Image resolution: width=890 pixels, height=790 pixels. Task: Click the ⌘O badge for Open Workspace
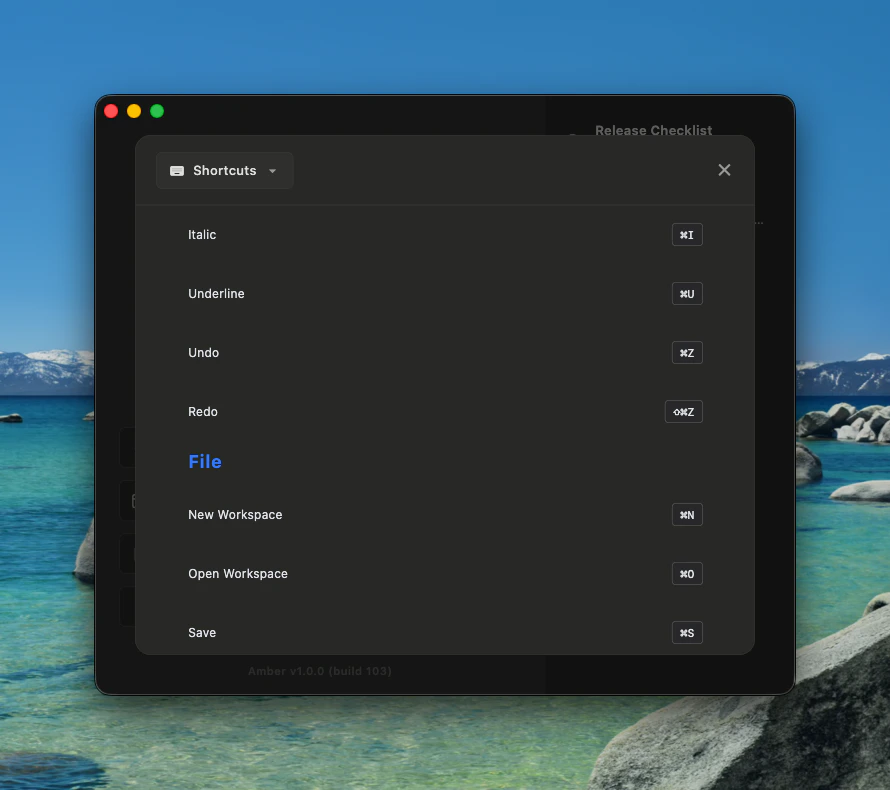coord(687,573)
